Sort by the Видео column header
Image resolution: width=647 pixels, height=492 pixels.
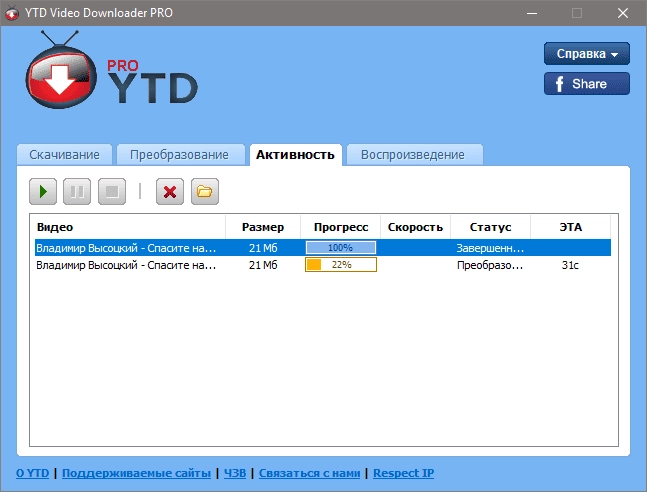click(128, 227)
